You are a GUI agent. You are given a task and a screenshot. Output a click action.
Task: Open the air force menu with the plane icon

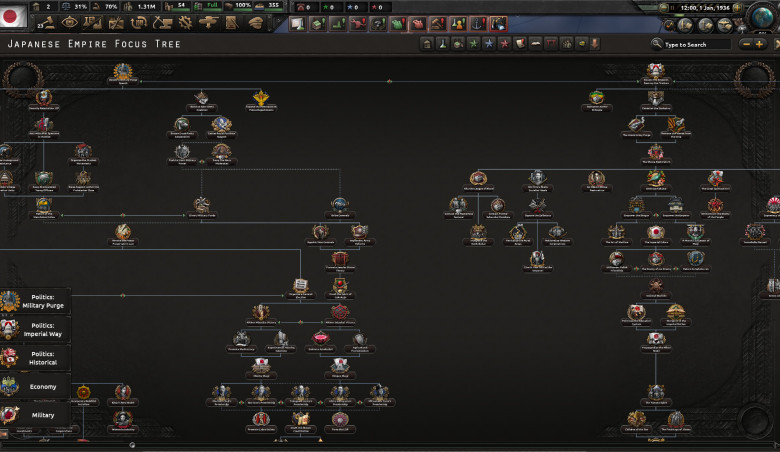pos(208,22)
